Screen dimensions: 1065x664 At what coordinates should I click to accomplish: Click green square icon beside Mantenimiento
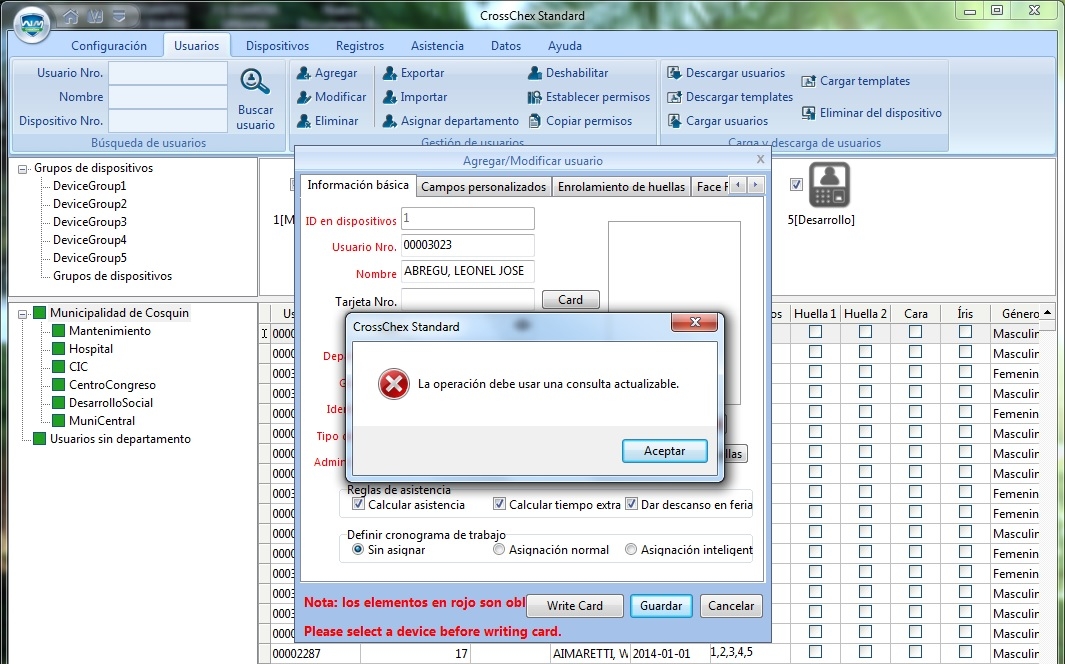[58, 331]
